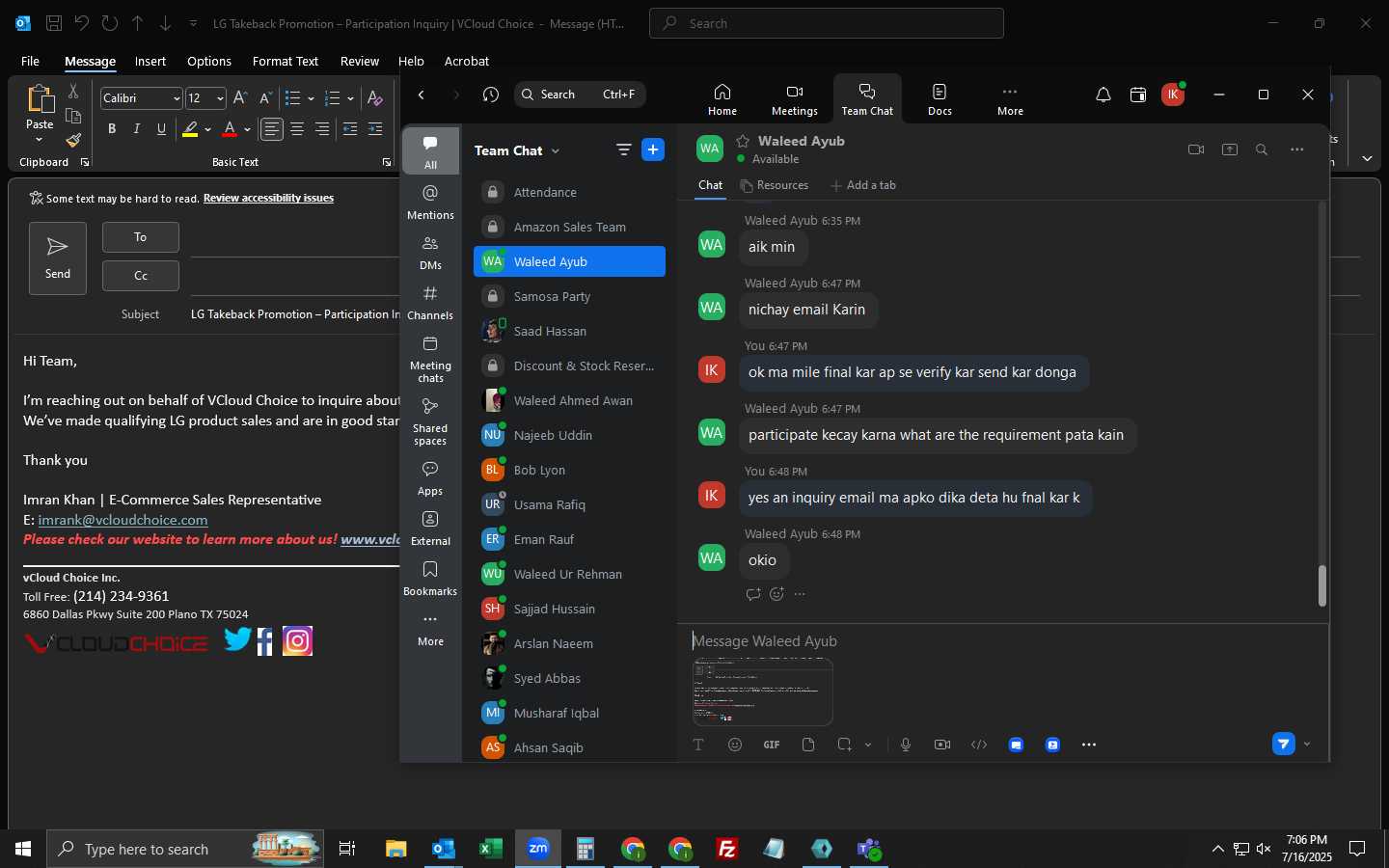The height and width of the screenshot is (868, 1389).
Task: Record a video message in composer
Action: pos(942,745)
